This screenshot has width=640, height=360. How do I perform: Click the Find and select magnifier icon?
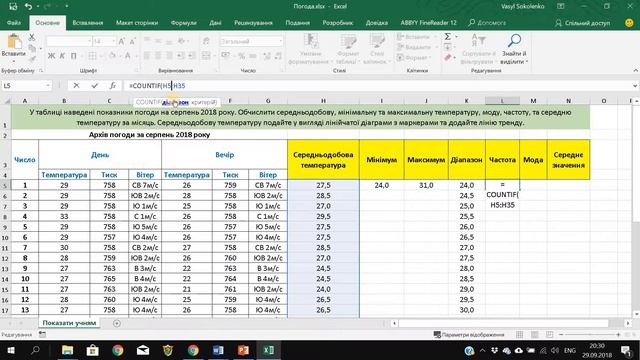(x=514, y=41)
